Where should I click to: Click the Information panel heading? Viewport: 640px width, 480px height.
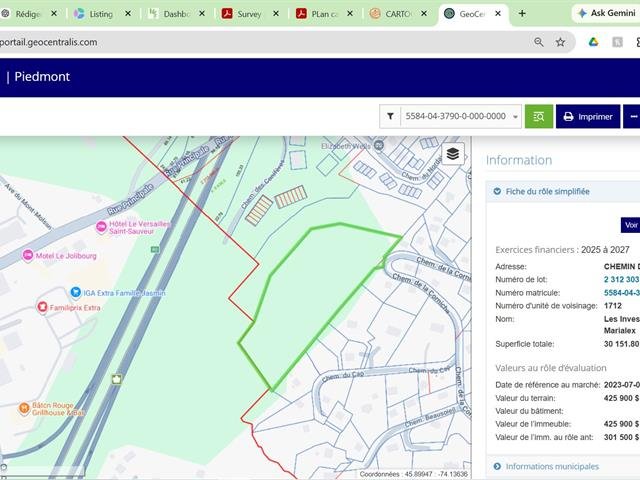tap(519, 160)
